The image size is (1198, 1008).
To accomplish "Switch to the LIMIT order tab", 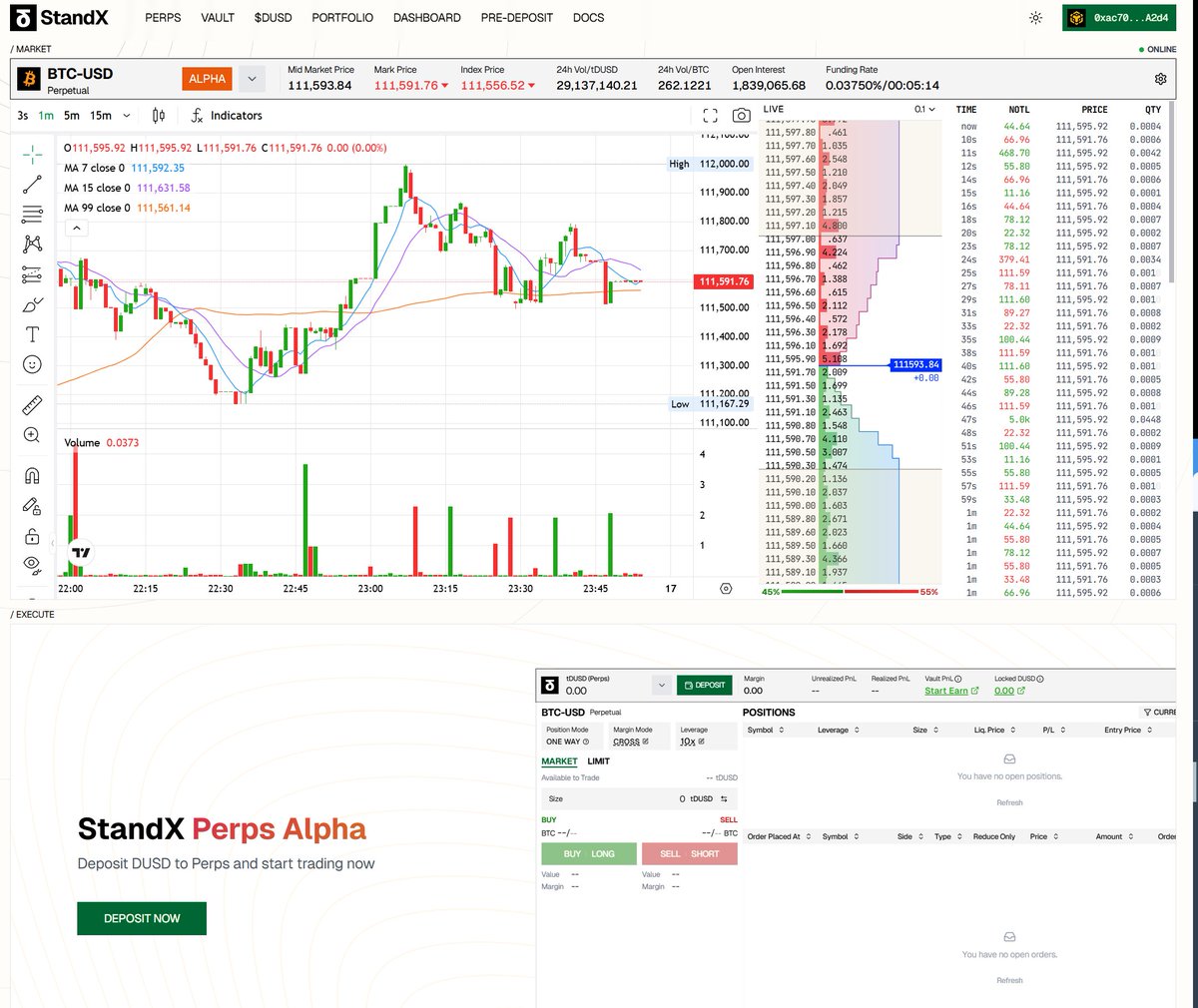I will (x=598, y=761).
